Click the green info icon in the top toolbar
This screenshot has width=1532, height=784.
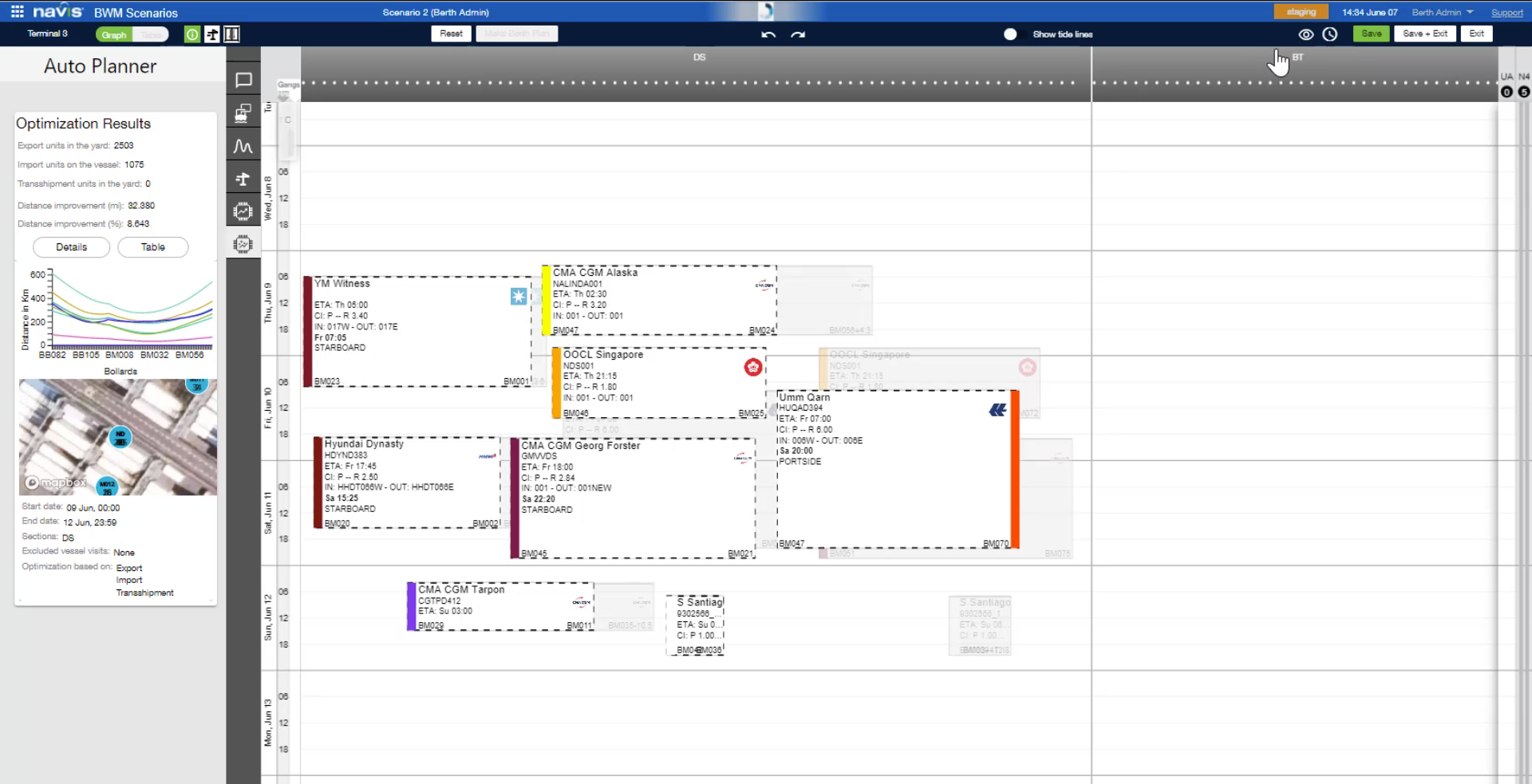point(191,34)
